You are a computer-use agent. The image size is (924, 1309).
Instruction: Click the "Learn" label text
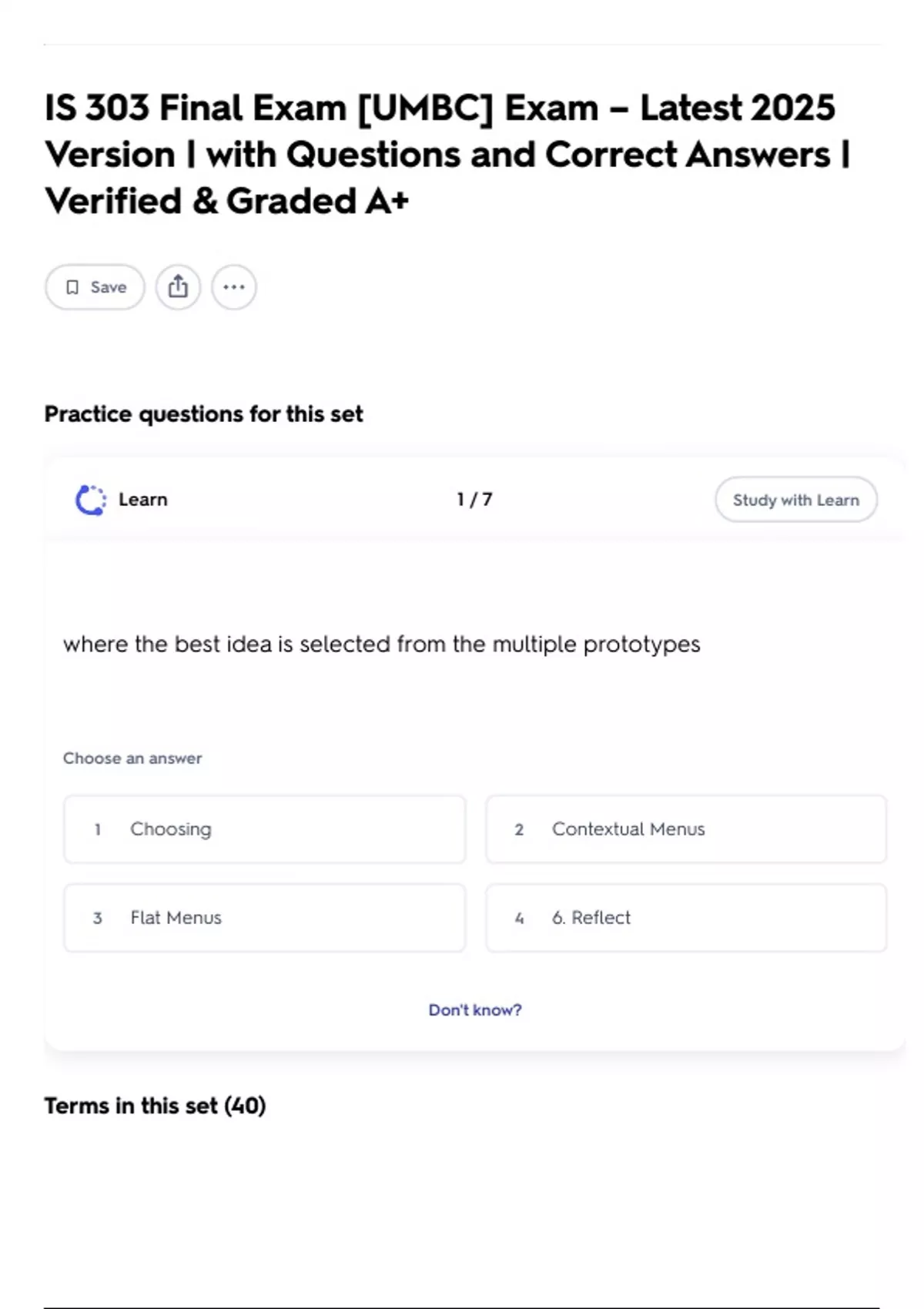pos(143,500)
